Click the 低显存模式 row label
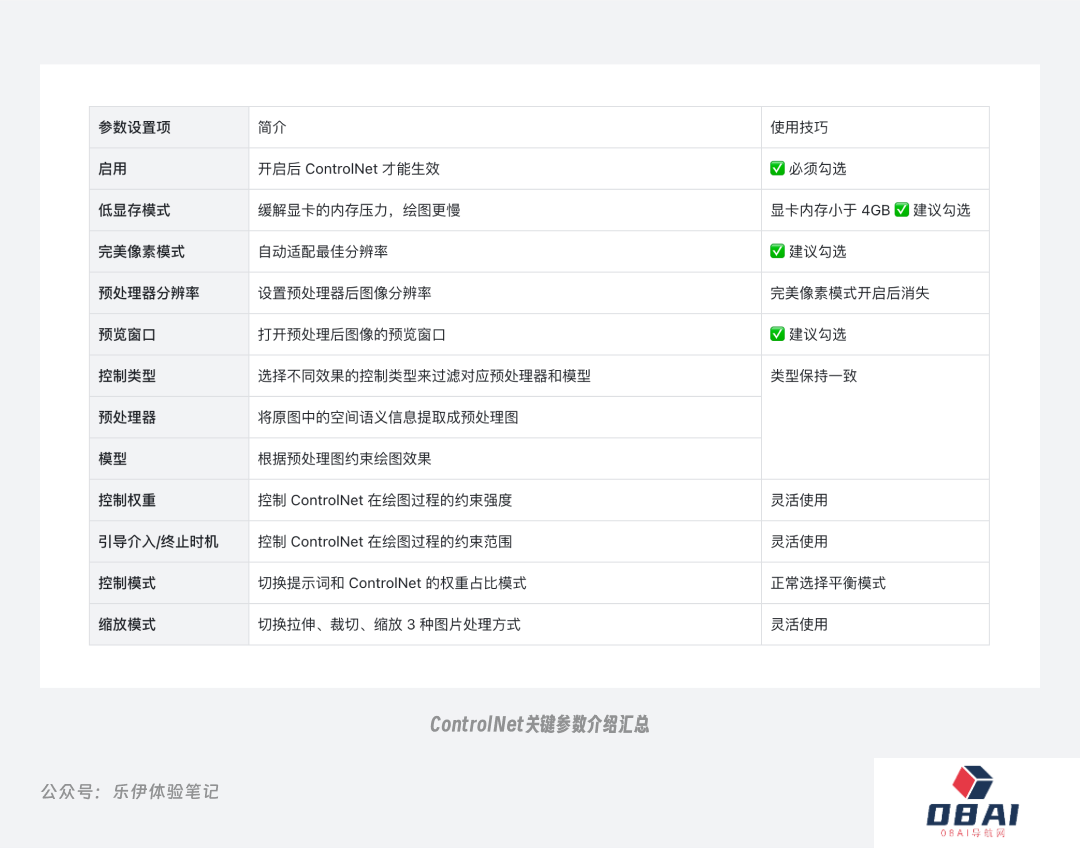Viewport: 1080px width, 848px height. (134, 210)
